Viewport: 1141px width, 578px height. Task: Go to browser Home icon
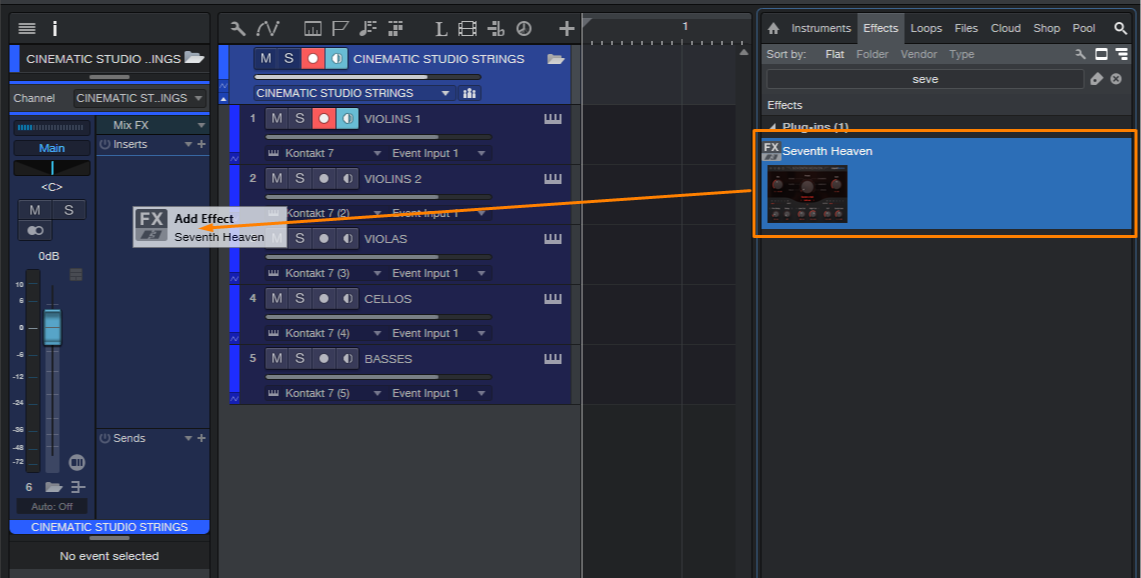[x=773, y=28]
